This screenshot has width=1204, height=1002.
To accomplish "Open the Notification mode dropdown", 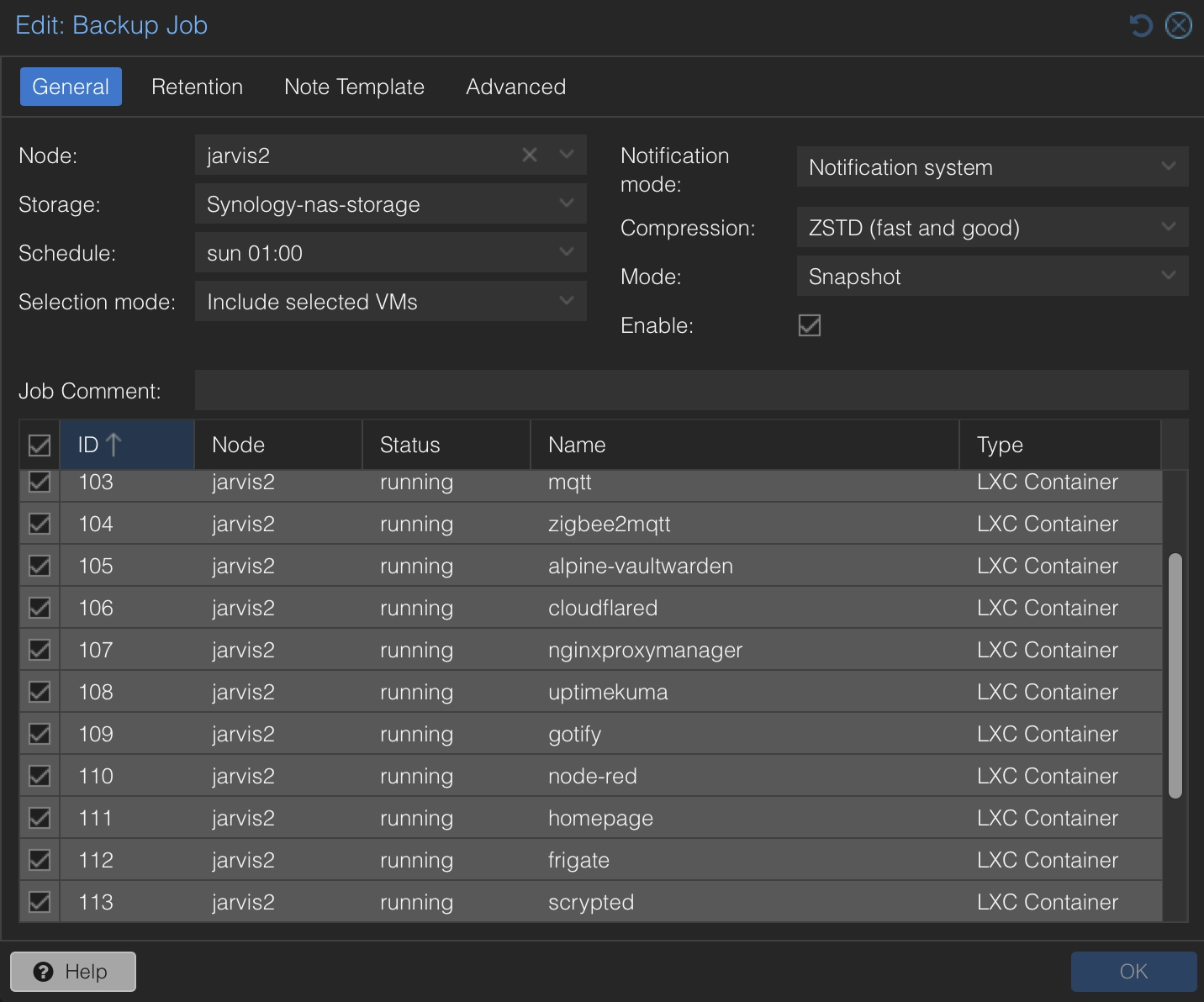I will [1168, 166].
